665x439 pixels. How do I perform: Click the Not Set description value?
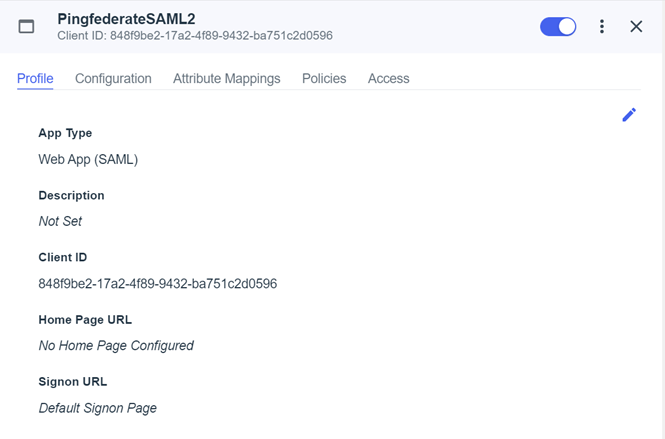[60, 221]
